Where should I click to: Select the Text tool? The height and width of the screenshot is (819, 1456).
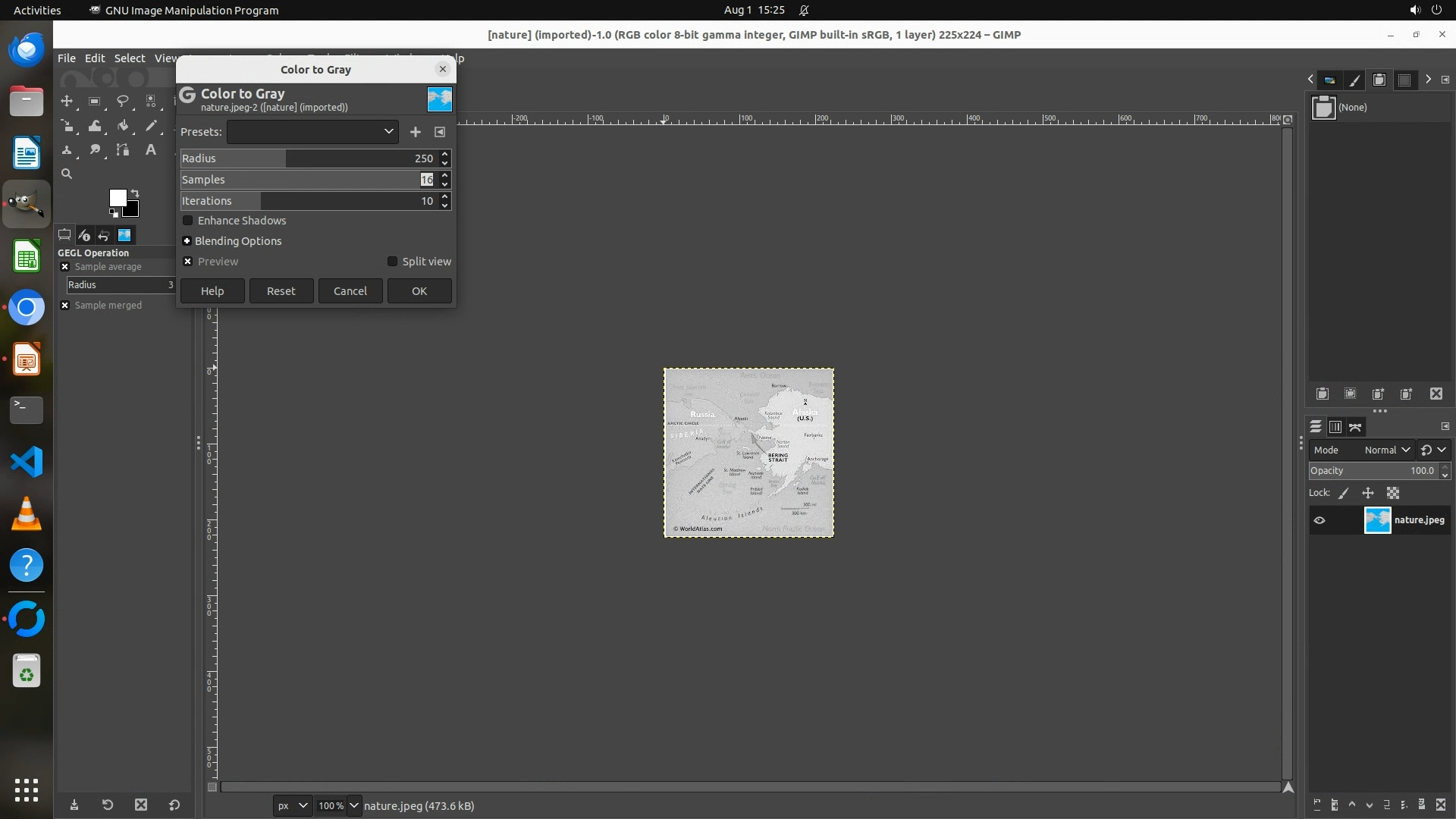click(x=151, y=150)
